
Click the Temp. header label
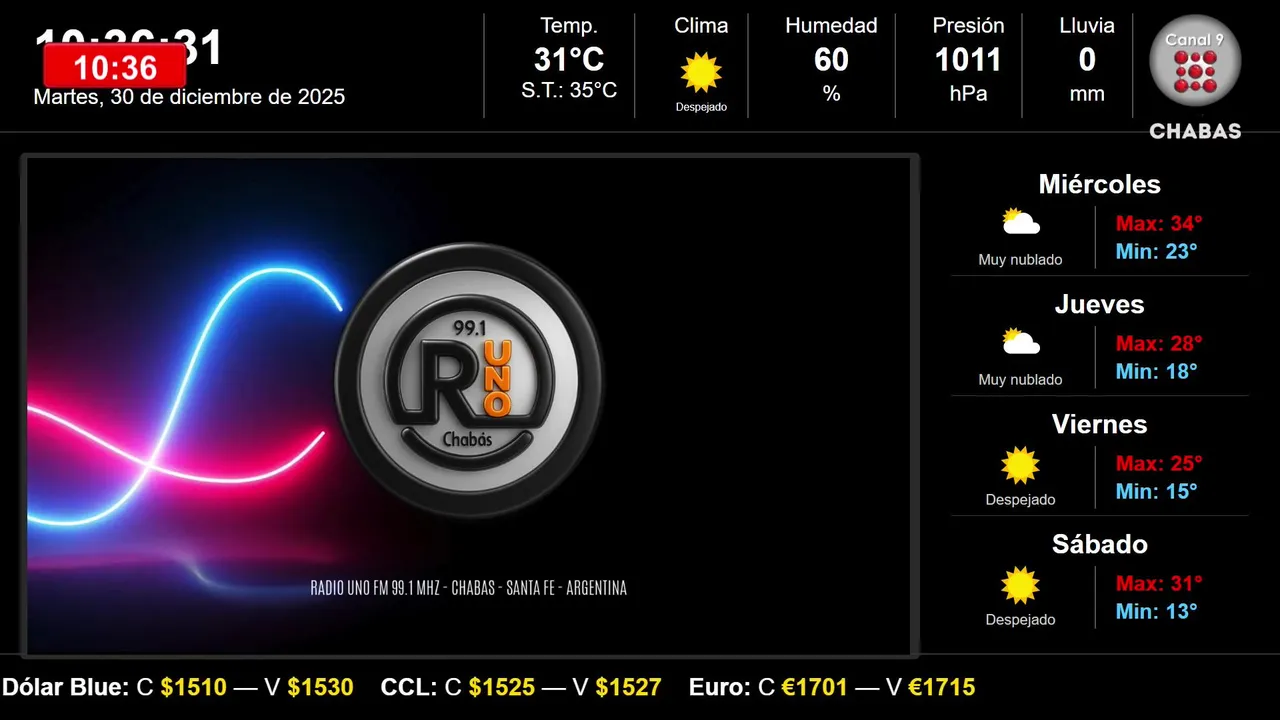pos(569,26)
